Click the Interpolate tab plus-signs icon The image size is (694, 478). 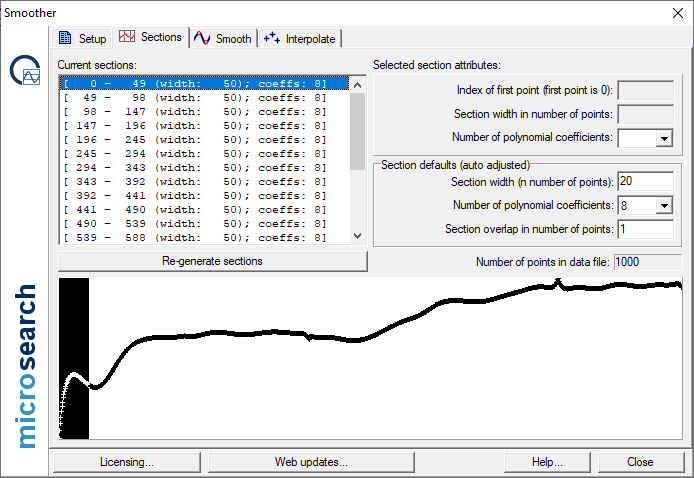[272, 38]
